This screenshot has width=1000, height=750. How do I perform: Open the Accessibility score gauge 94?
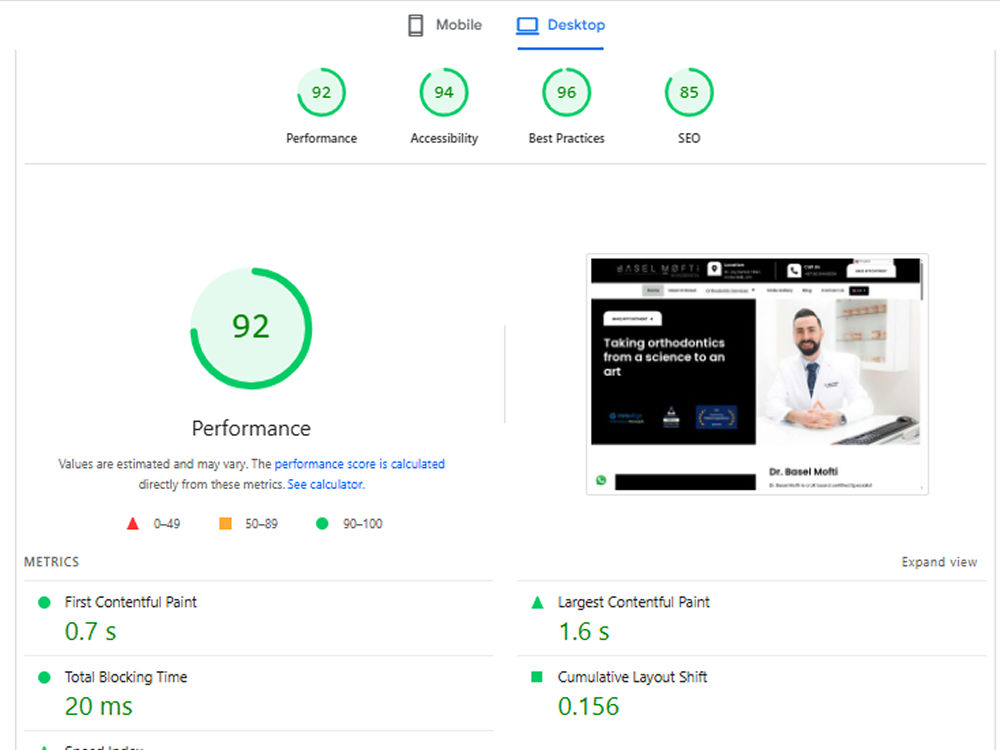(x=444, y=92)
